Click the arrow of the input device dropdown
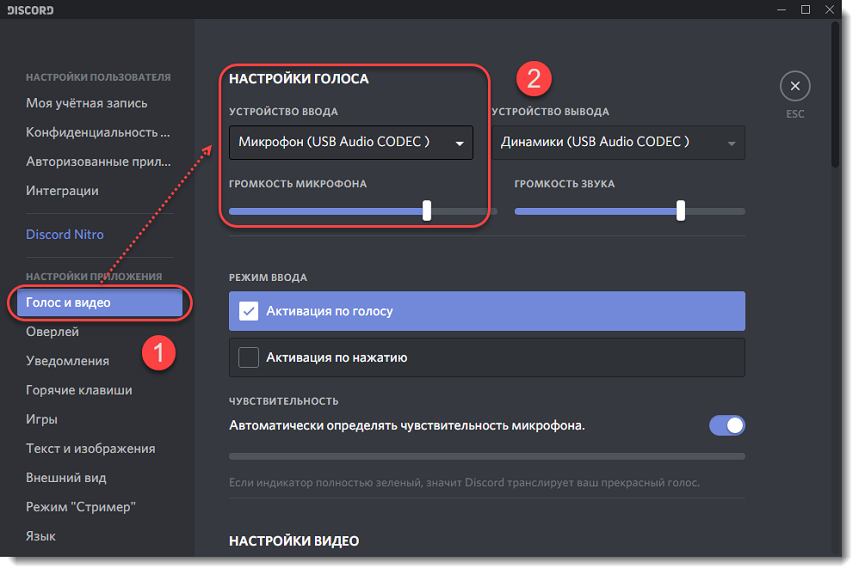This screenshot has width=859, height=574. (x=460, y=144)
